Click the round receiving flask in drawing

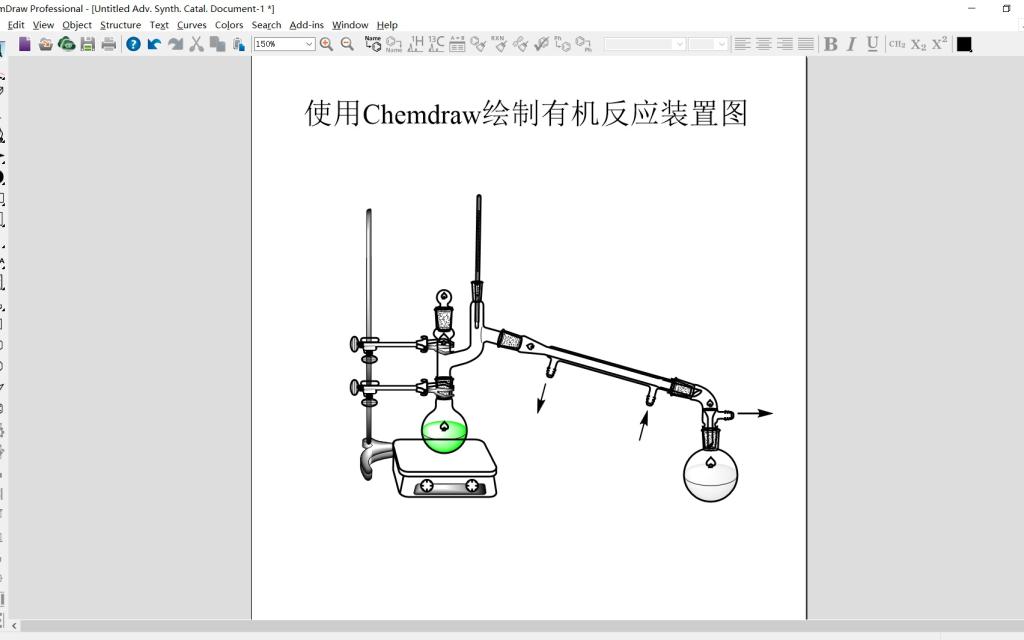click(x=710, y=474)
